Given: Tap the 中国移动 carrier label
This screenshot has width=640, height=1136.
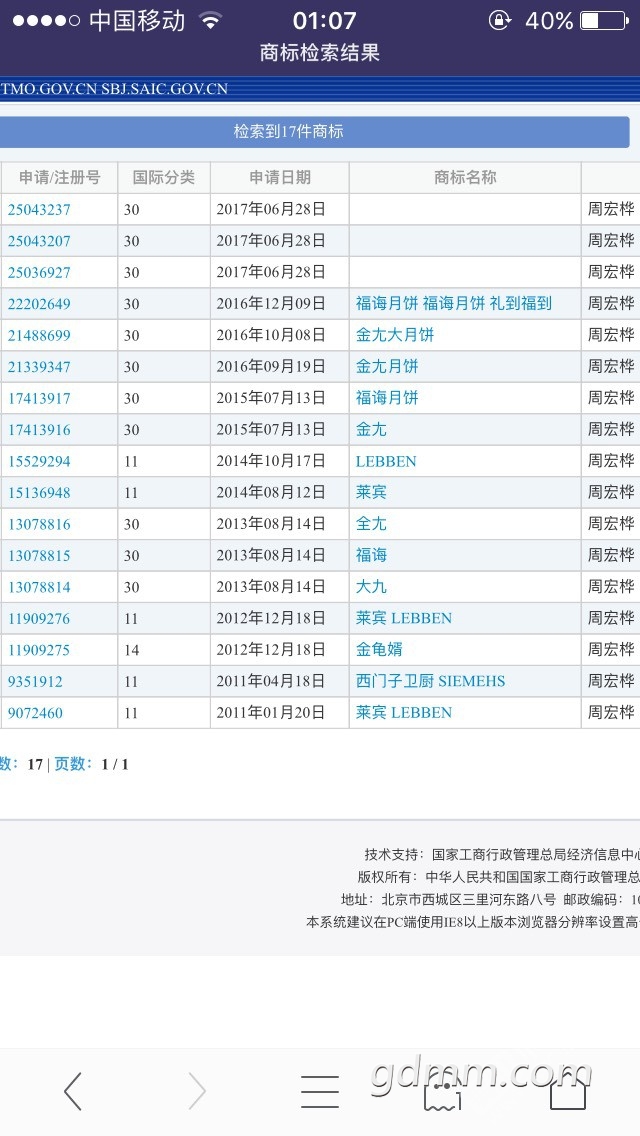Looking at the screenshot, I should (137, 20).
